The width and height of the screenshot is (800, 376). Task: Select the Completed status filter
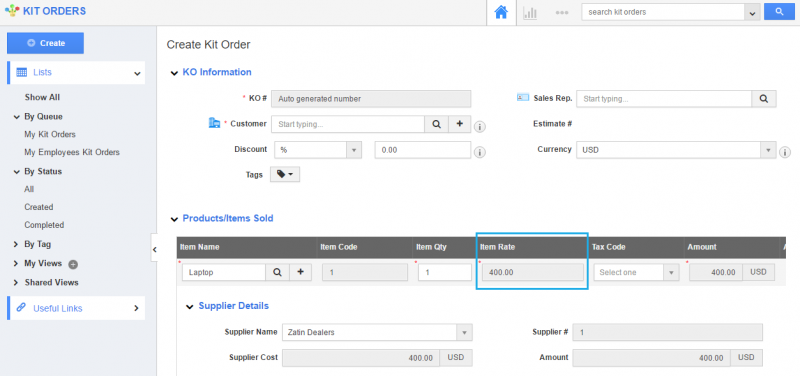click(44, 225)
